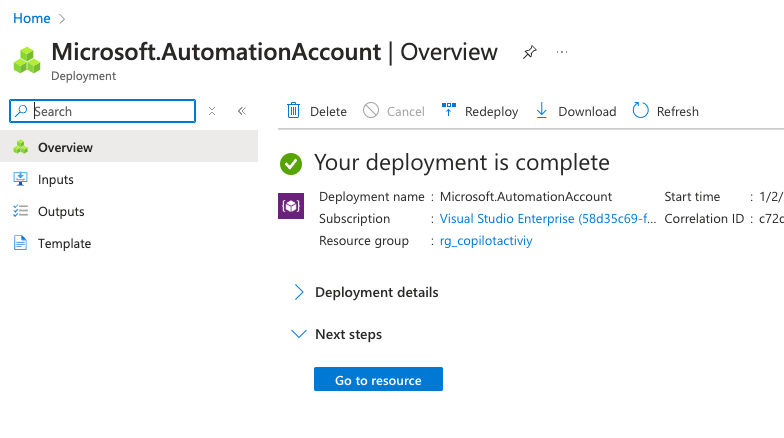Clear the search box with X icon
Image resolution: width=784 pixels, height=438 pixels.
coord(212,111)
